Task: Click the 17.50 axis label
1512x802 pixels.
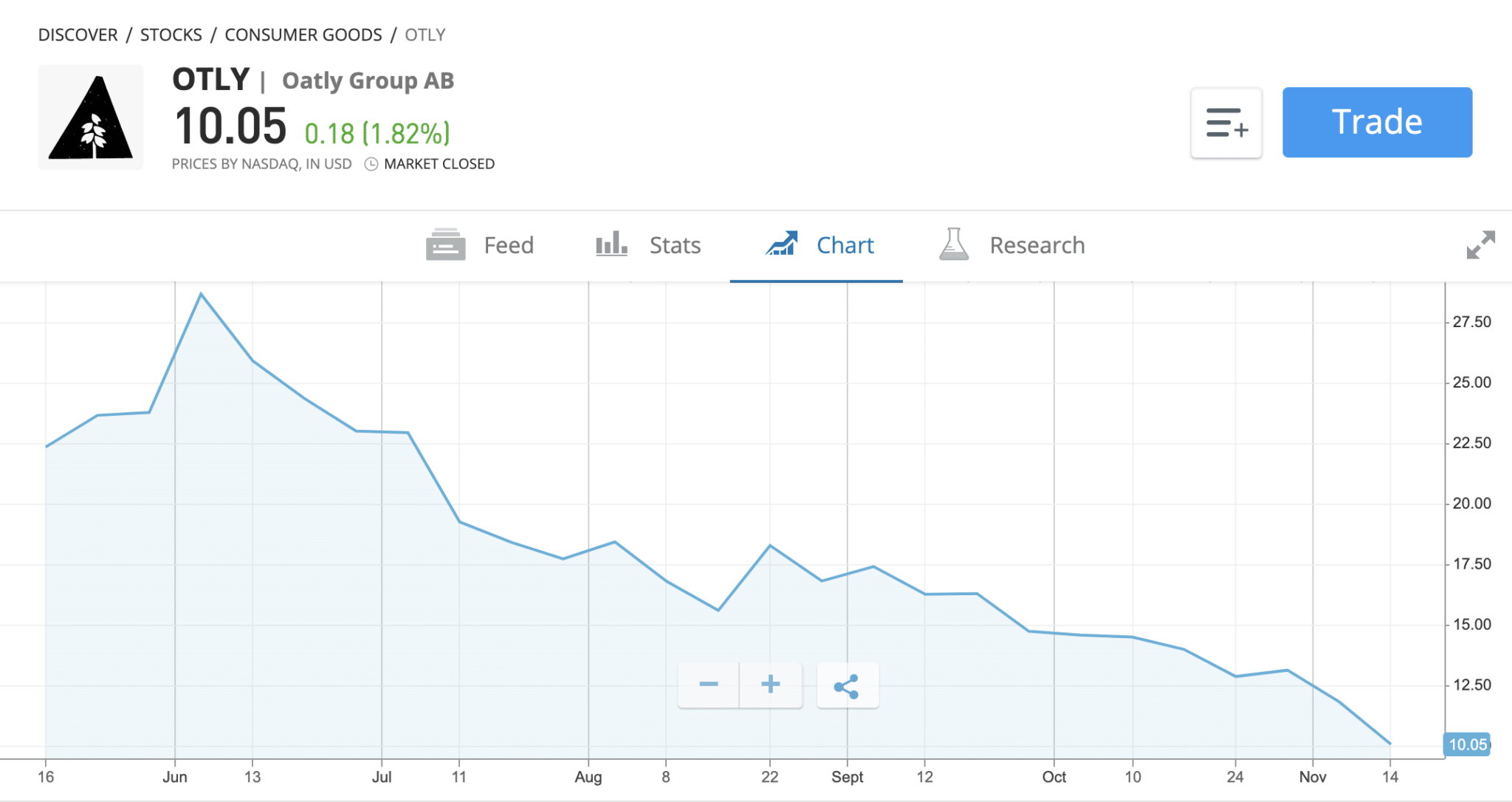Action: (1471, 564)
